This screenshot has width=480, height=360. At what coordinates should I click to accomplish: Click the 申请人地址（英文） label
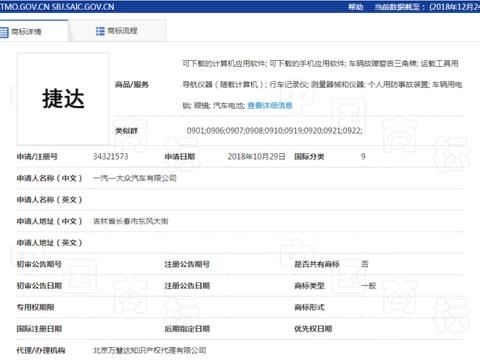tap(49, 243)
